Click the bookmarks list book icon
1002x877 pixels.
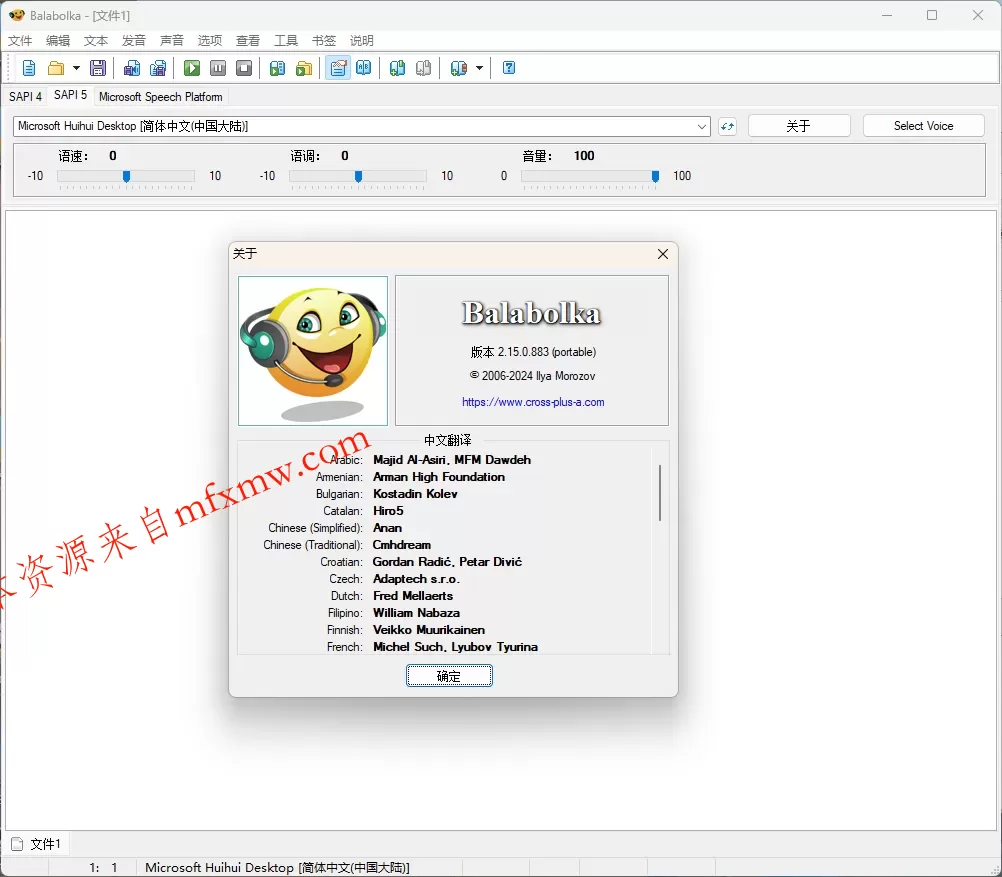[458, 68]
